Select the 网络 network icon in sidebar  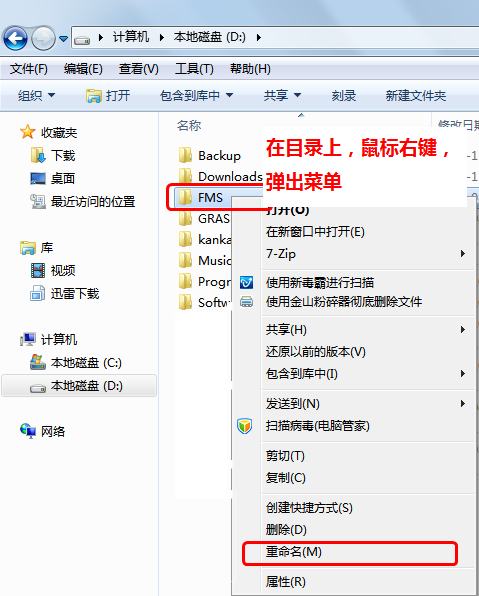tap(28, 431)
